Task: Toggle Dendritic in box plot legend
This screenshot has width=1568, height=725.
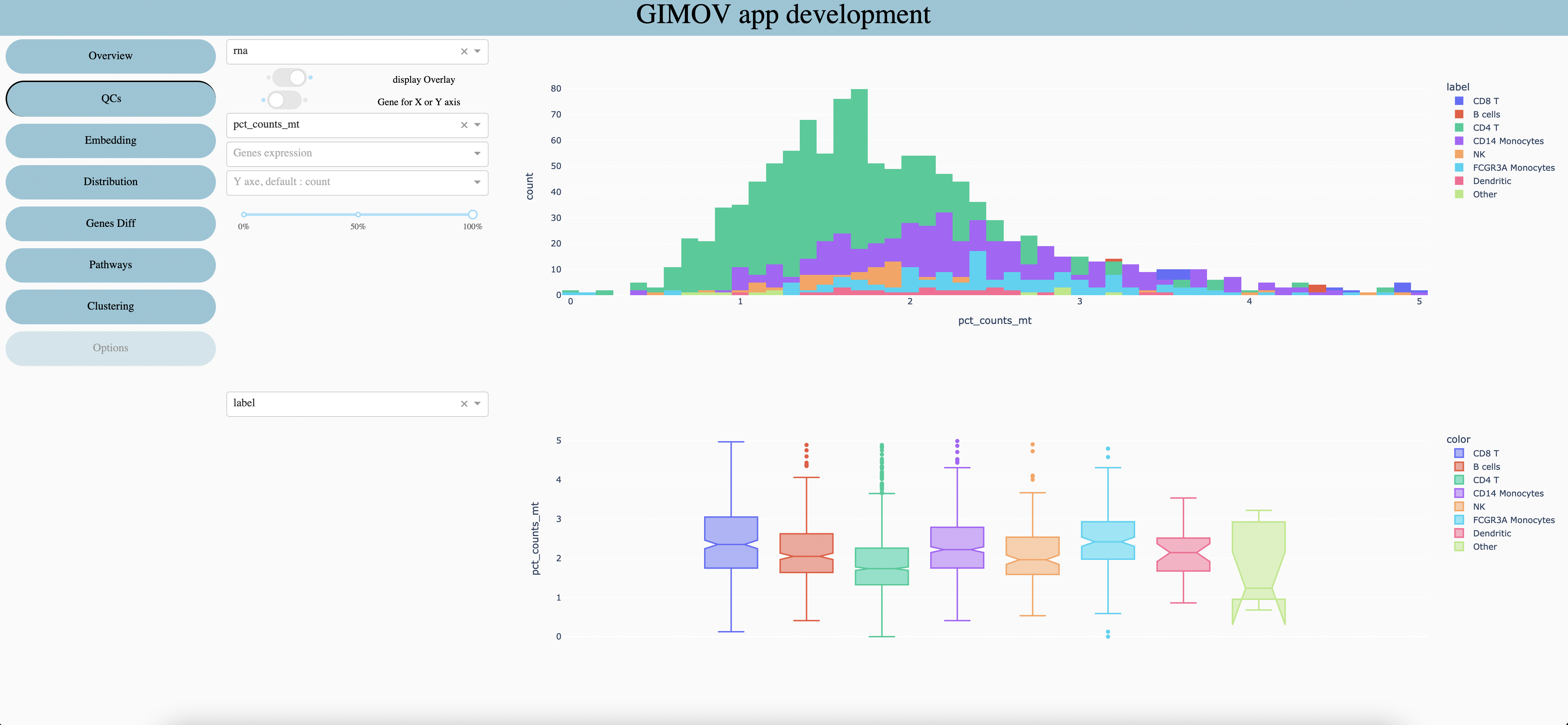Action: 1484,534
